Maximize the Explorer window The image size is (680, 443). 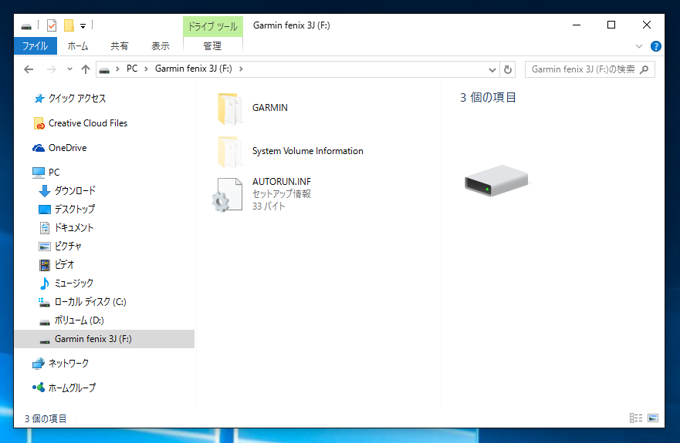pos(611,25)
